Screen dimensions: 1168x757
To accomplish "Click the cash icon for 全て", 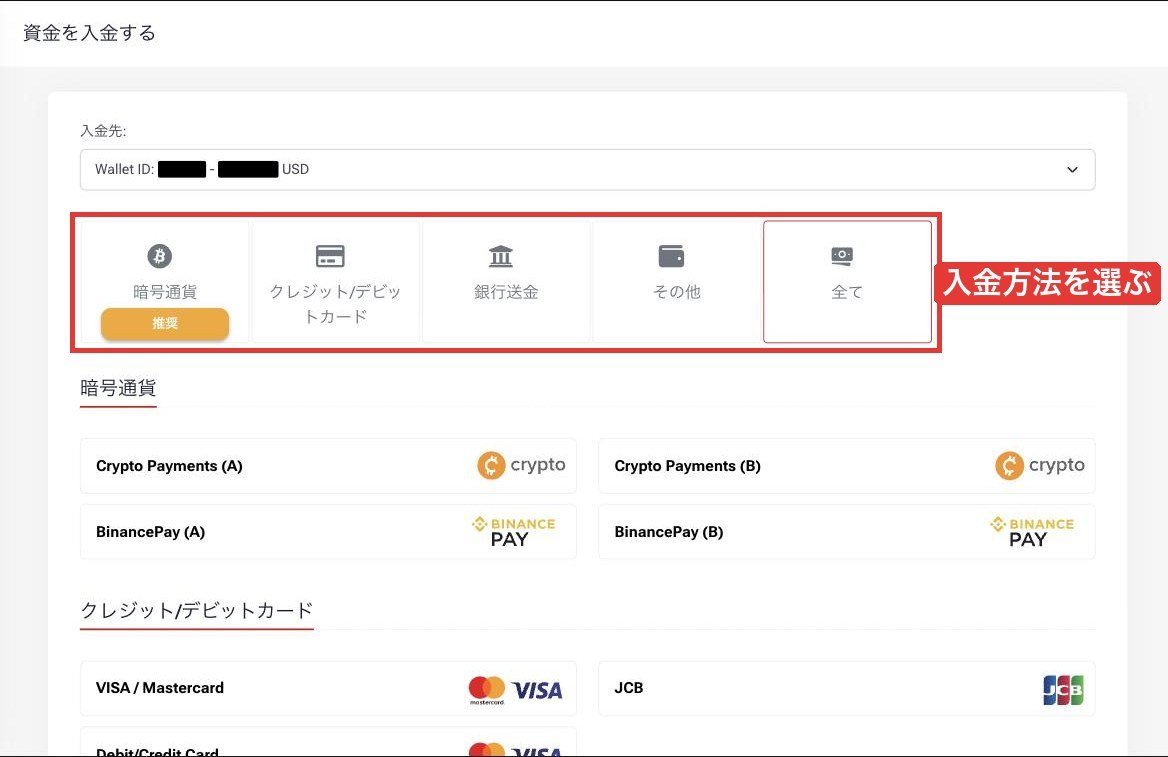I will [x=842, y=256].
